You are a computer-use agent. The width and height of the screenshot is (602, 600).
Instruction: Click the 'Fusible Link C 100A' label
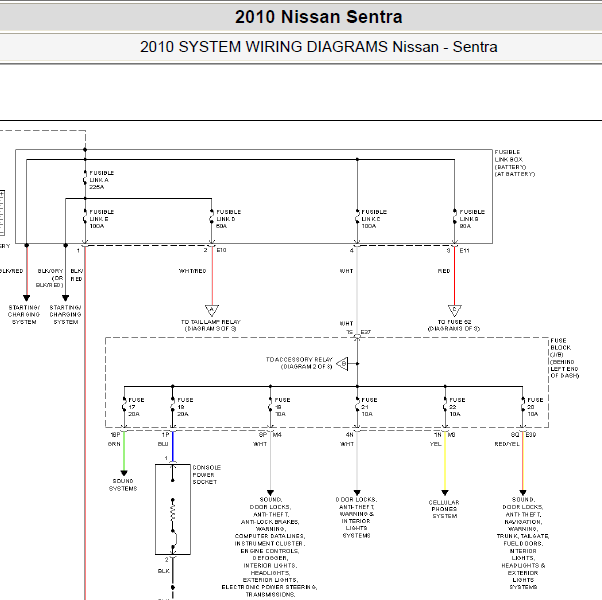pyautogui.click(x=374, y=219)
